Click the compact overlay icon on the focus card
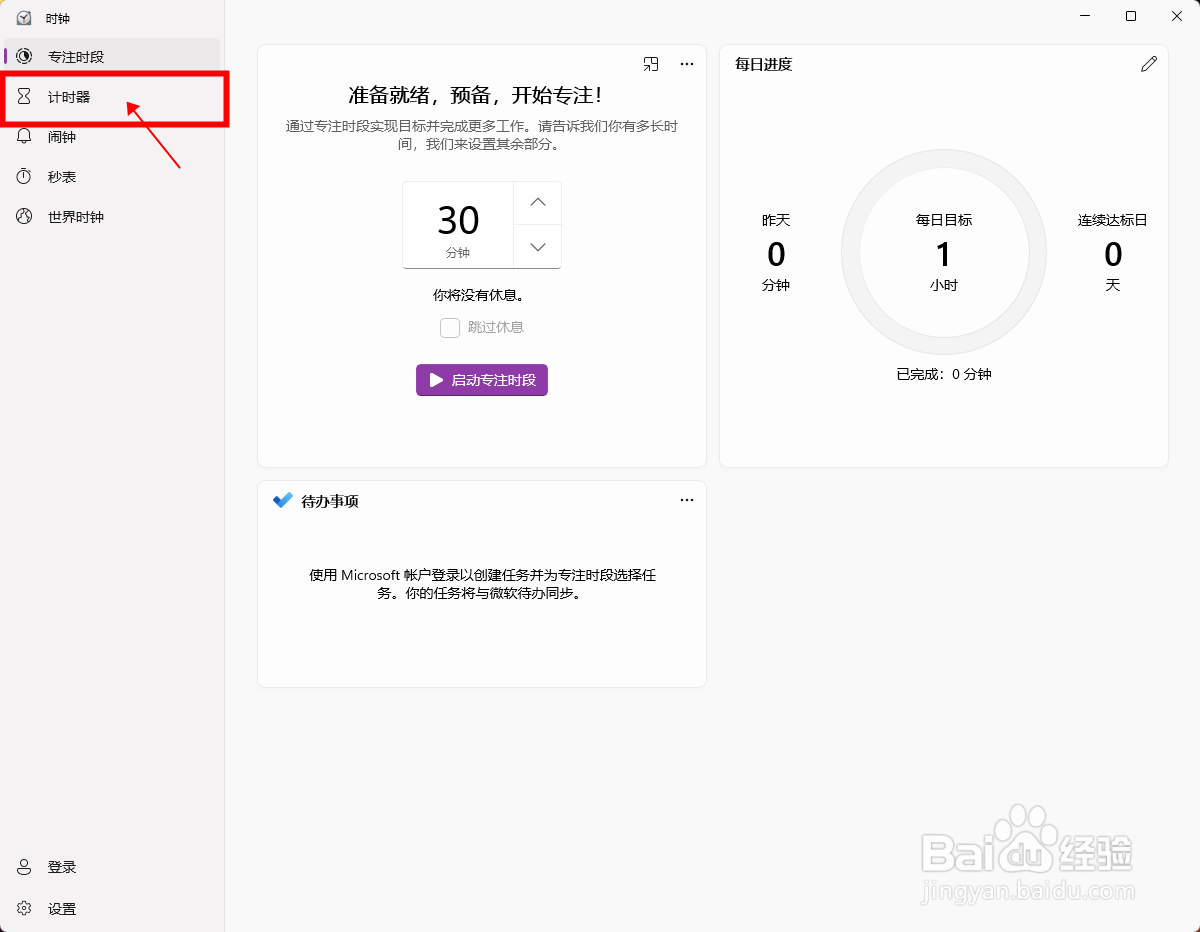 (x=651, y=64)
